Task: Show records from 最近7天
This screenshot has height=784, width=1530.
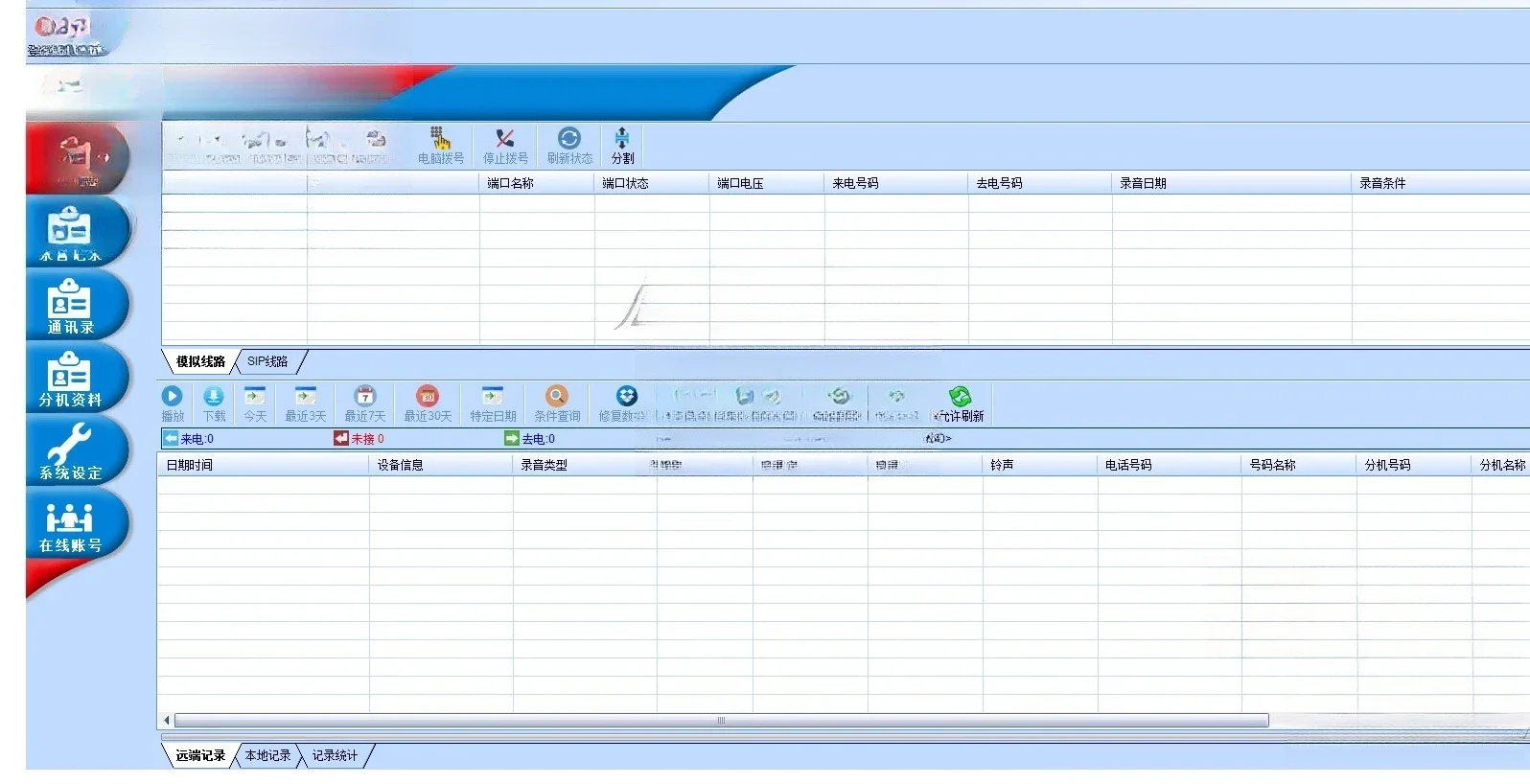Action: (365, 404)
